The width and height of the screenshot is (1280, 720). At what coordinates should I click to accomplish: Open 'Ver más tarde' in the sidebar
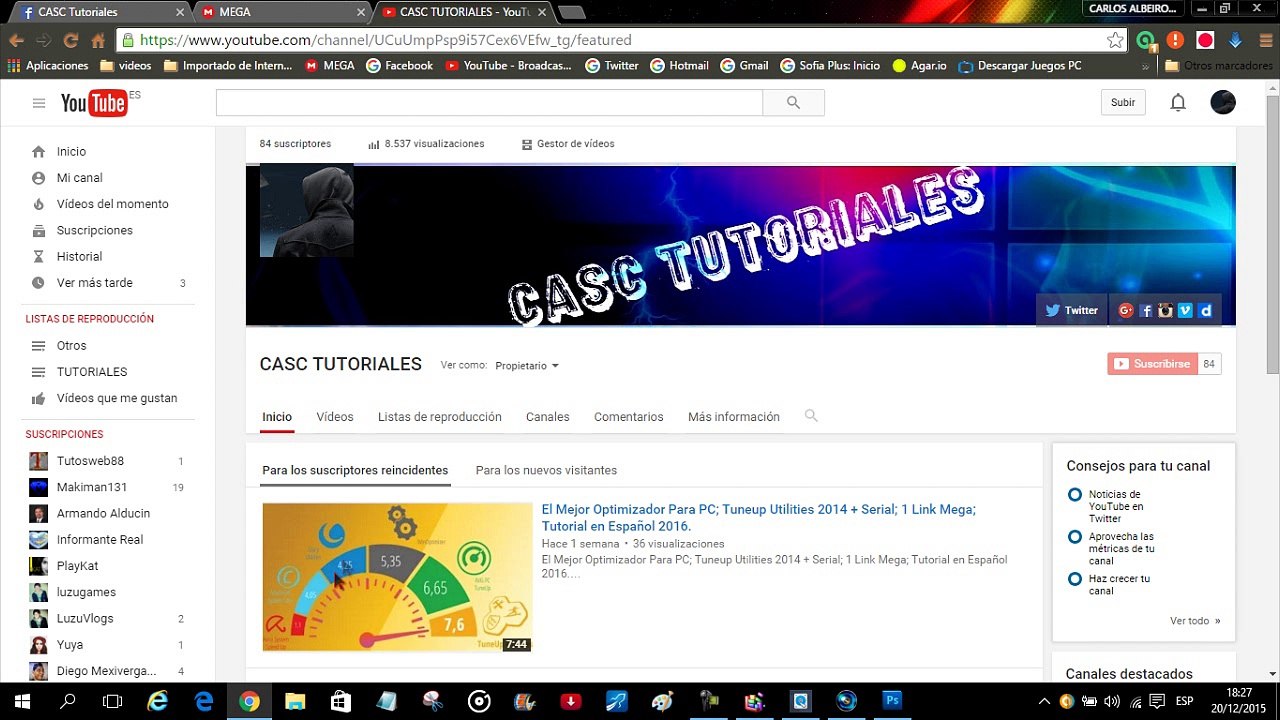(94, 283)
